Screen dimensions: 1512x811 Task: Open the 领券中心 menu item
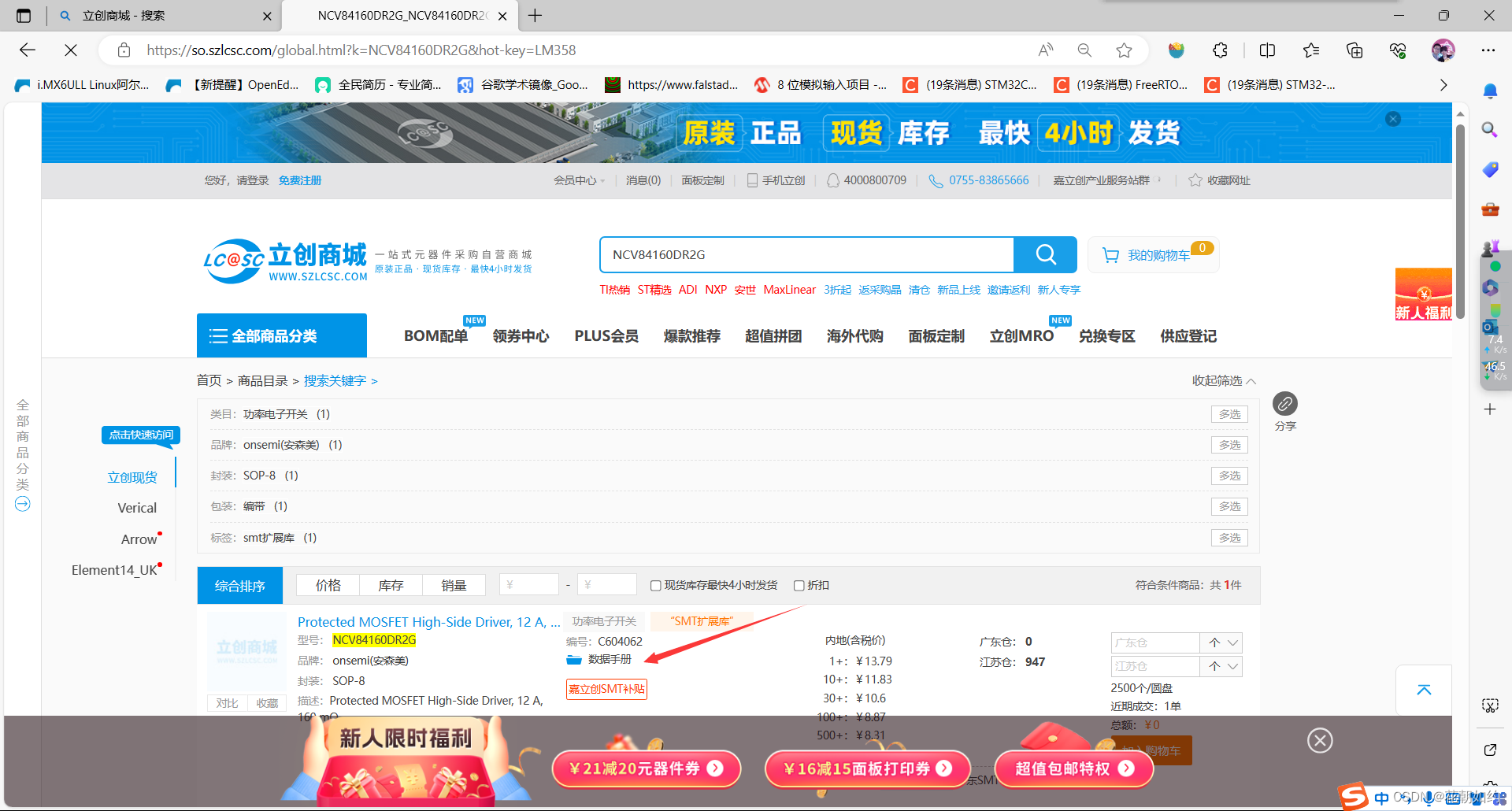point(521,336)
